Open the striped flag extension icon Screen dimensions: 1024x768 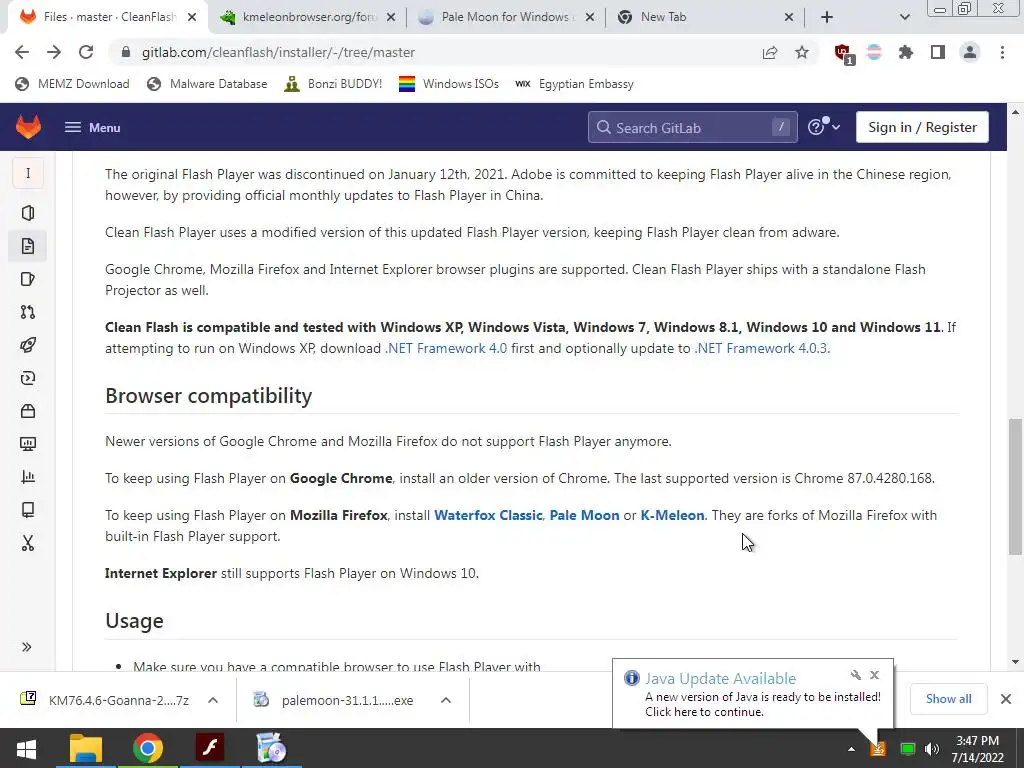874,52
